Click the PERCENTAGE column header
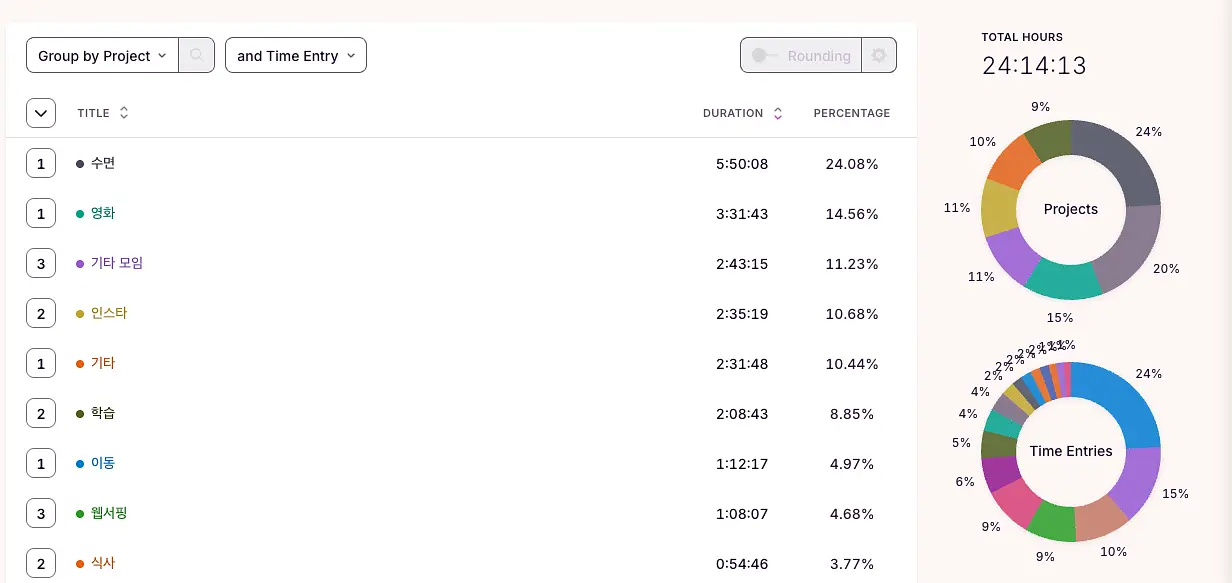The height and width of the screenshot is (583, 1232). 851,113
